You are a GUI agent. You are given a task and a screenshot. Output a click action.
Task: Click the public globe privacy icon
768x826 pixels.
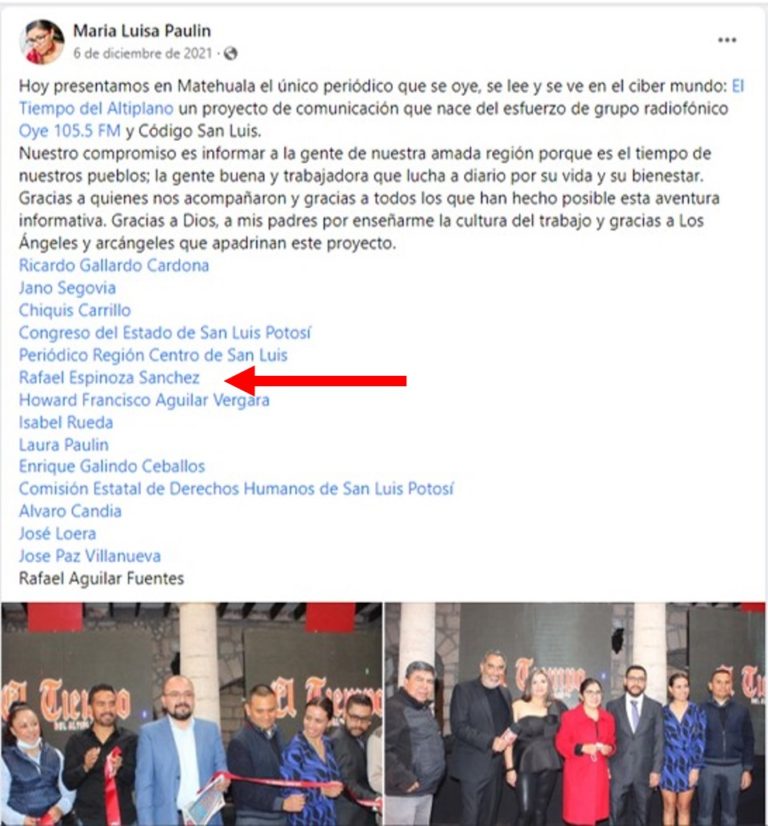[x=230, y=54]
